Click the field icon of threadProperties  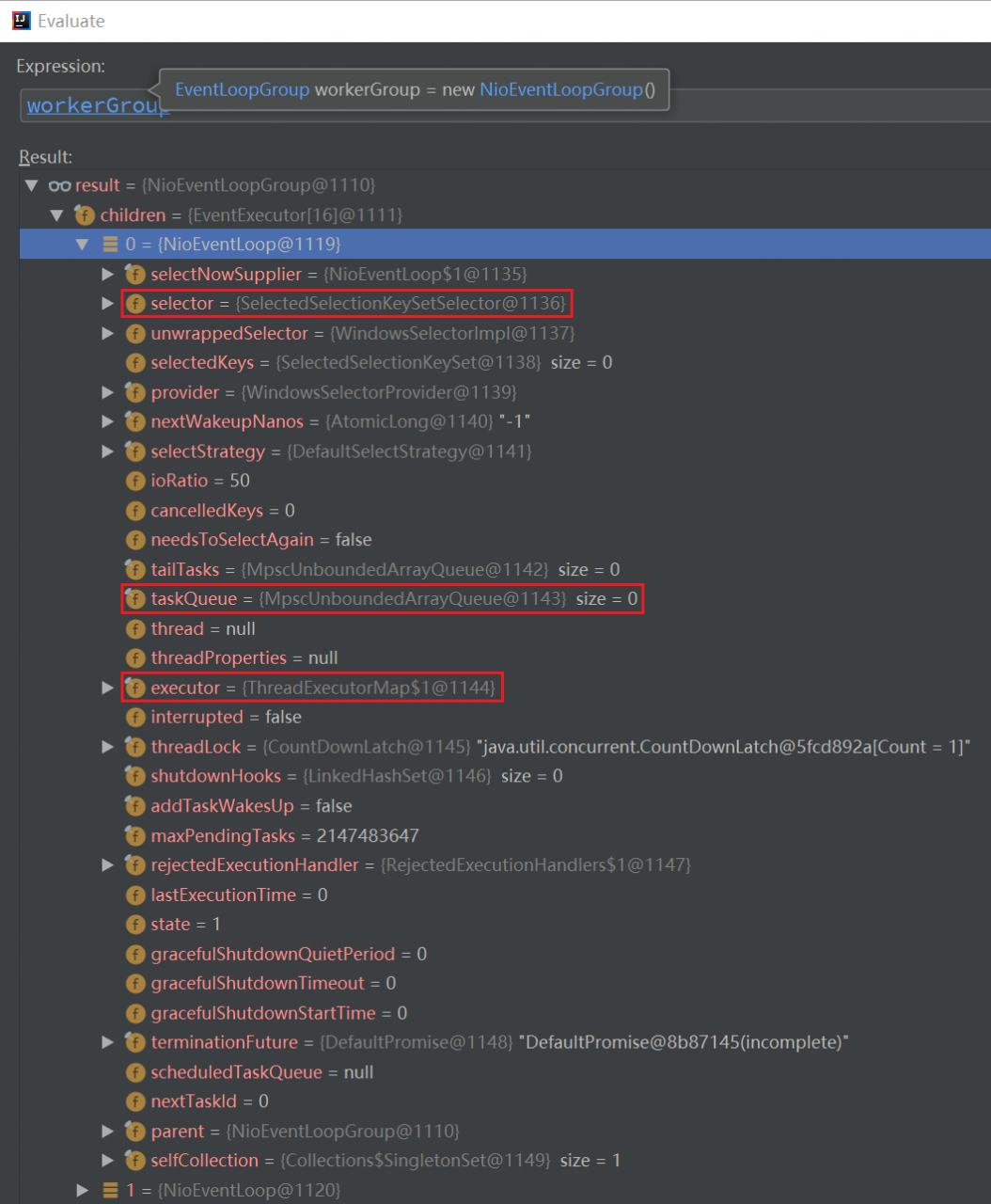click(x=135, y=658)
